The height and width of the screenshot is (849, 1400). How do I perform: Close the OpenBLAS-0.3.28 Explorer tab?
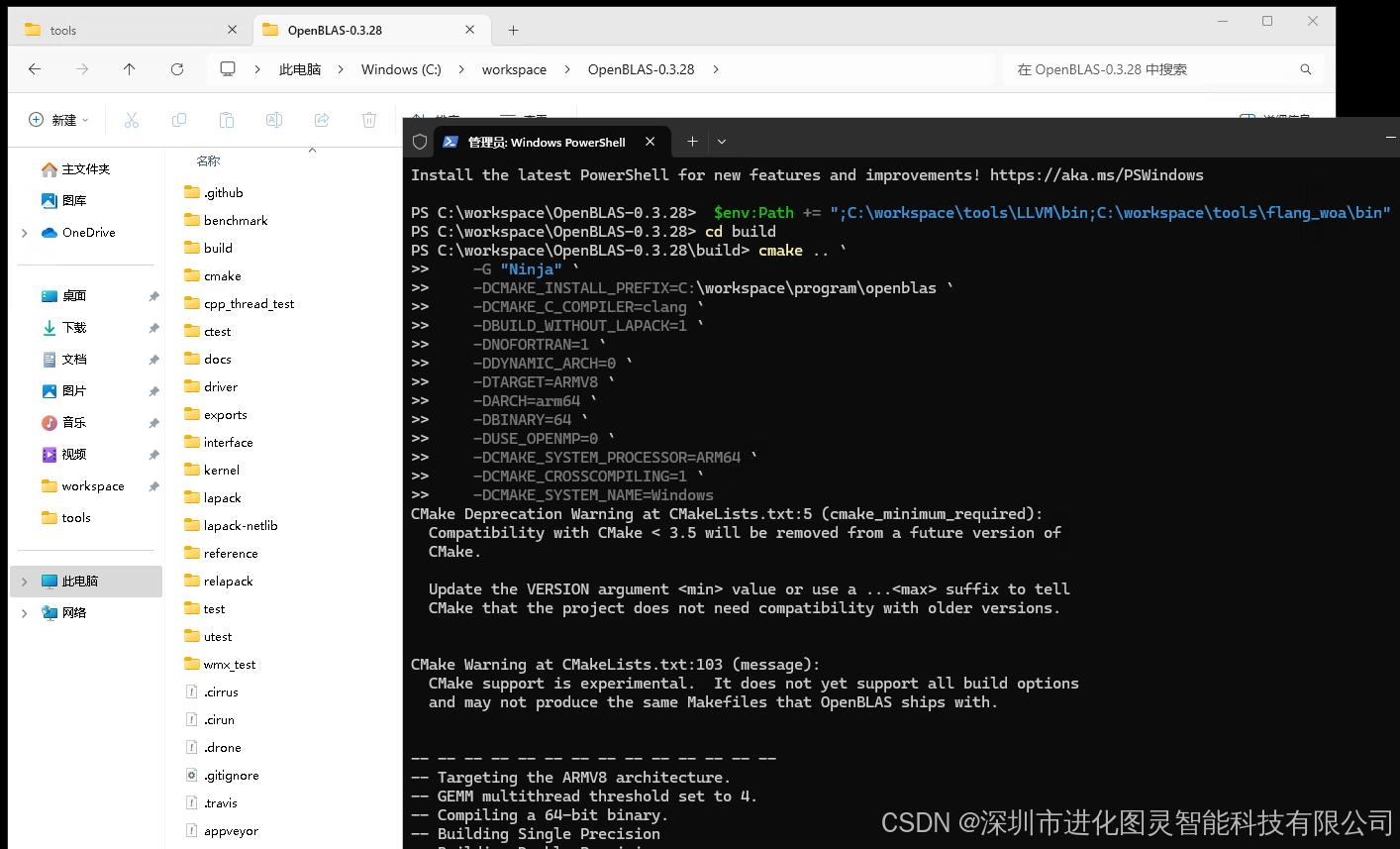click(470, 30)
